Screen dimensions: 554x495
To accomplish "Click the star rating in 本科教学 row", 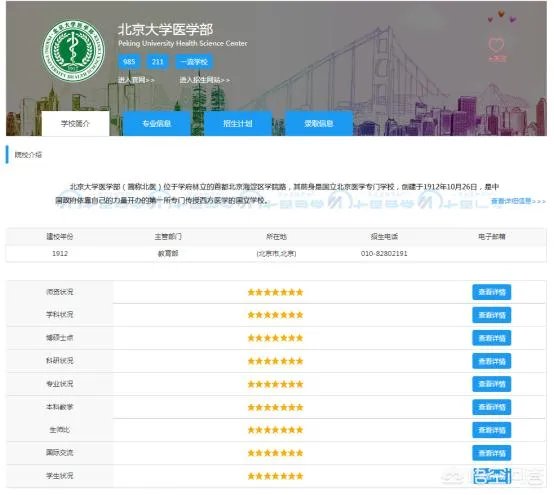I will pyautogui.click(x=276, y=407).
